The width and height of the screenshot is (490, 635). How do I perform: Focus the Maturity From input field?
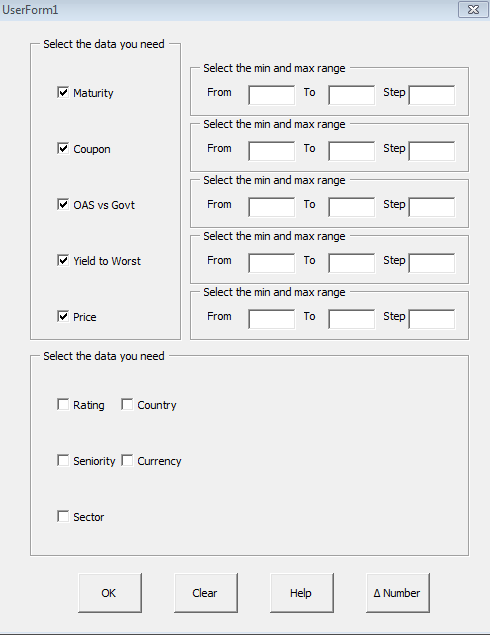[272, 95]
